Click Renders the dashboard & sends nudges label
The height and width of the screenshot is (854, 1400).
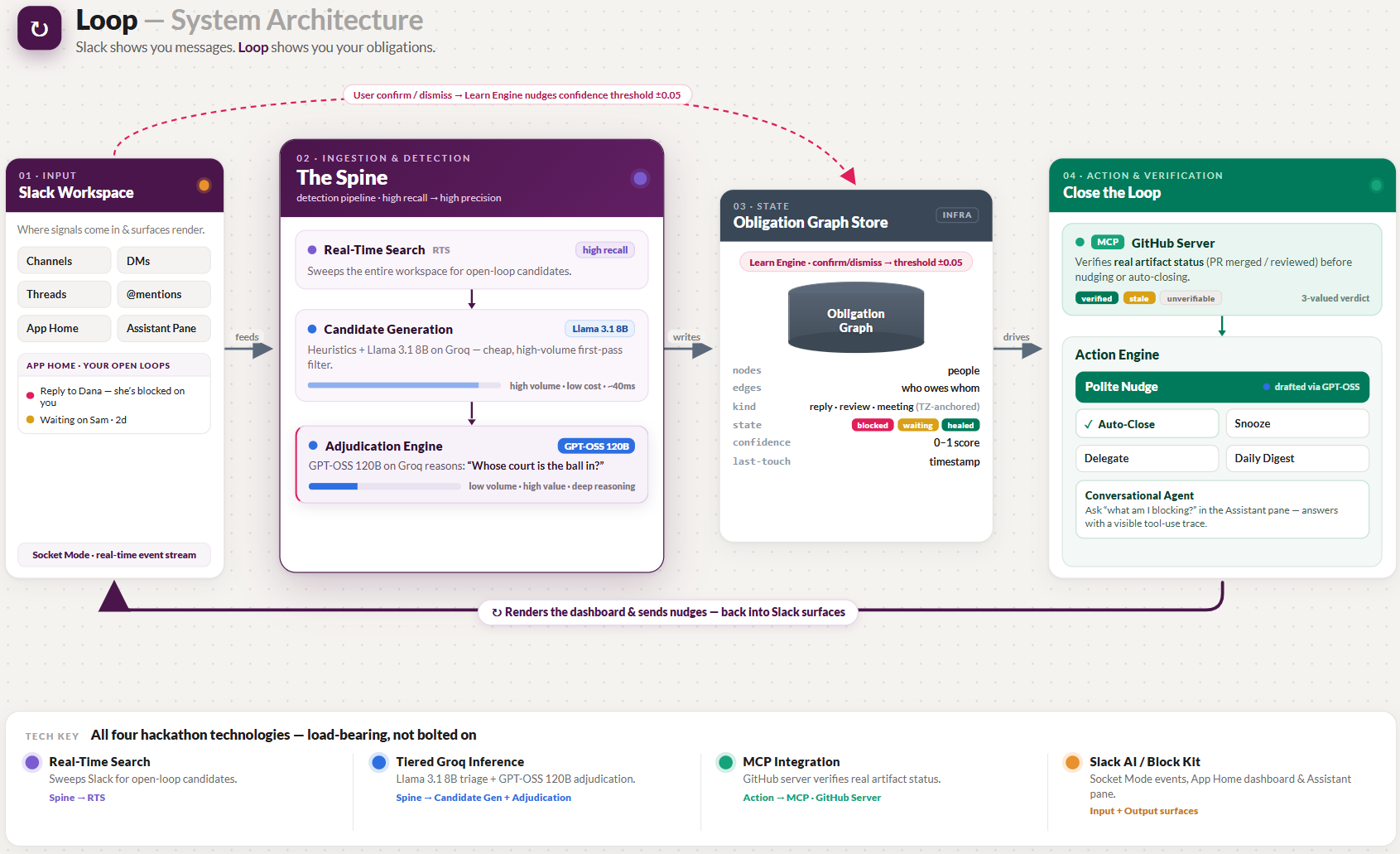(x=668, y=612)
